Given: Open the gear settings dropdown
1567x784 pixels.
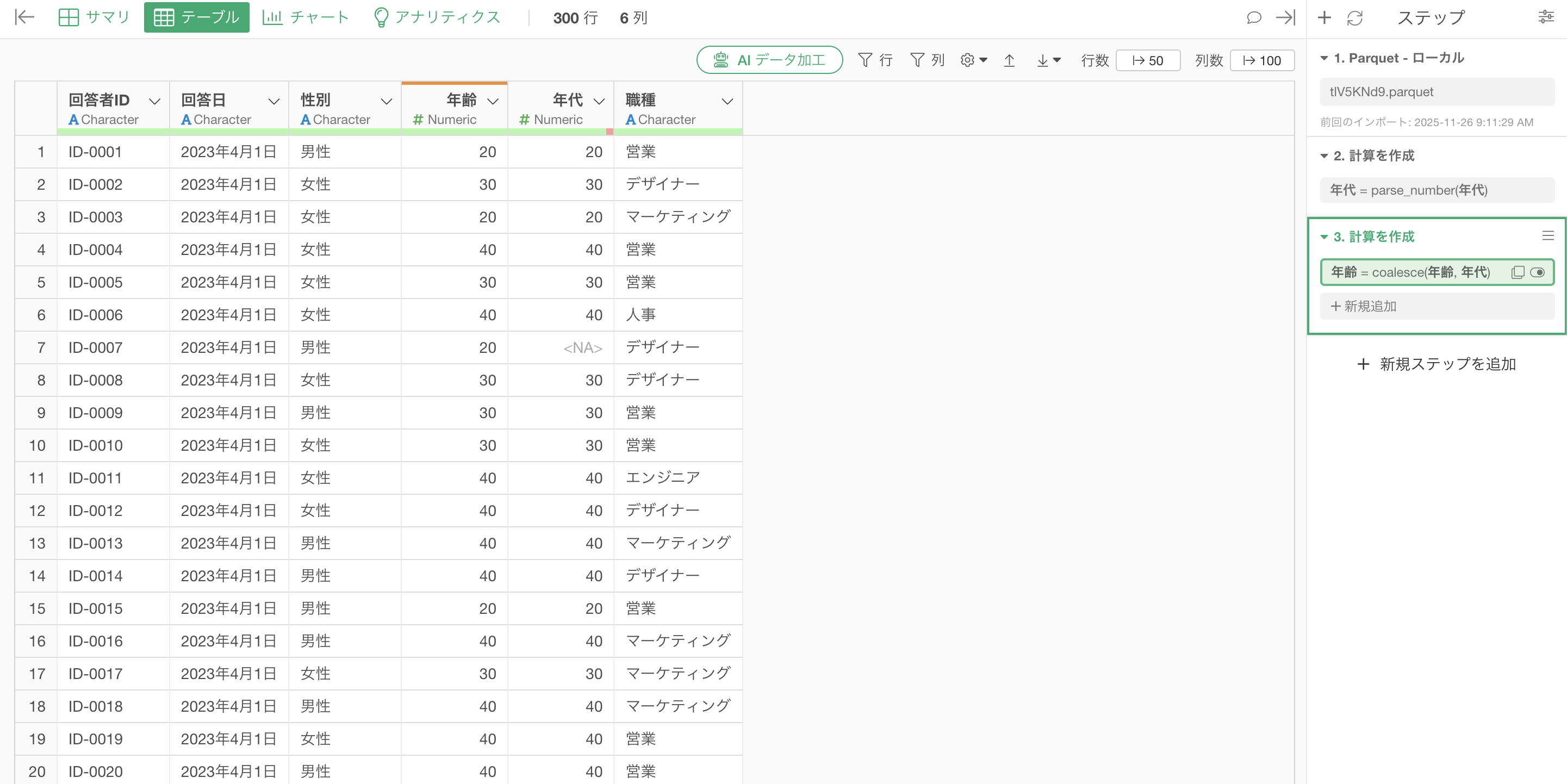Looking at the screenshot, I should tap(973, 60).
